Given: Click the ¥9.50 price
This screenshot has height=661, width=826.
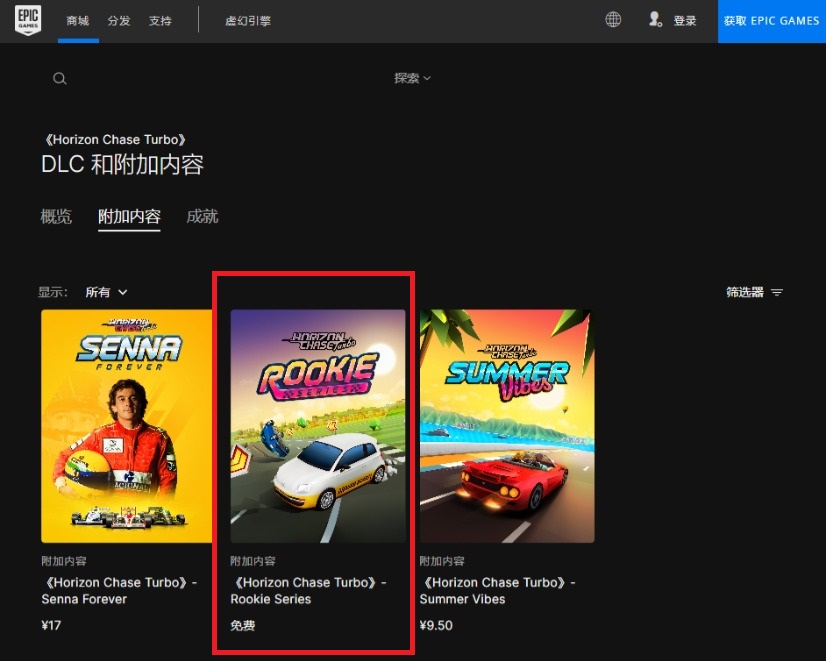Looking at the screenshot, I should (436, 625).
